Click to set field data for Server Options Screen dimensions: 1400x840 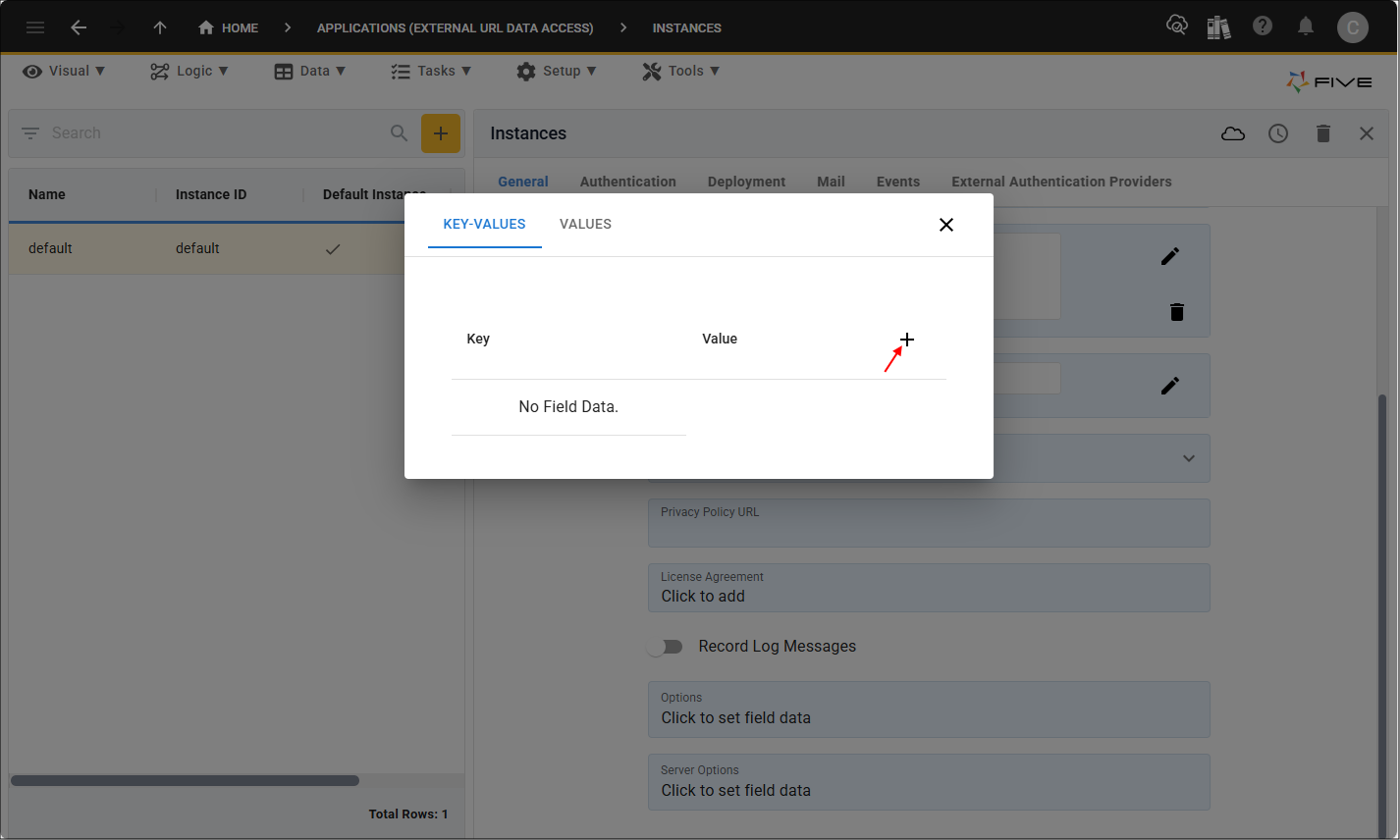[735, 790]
